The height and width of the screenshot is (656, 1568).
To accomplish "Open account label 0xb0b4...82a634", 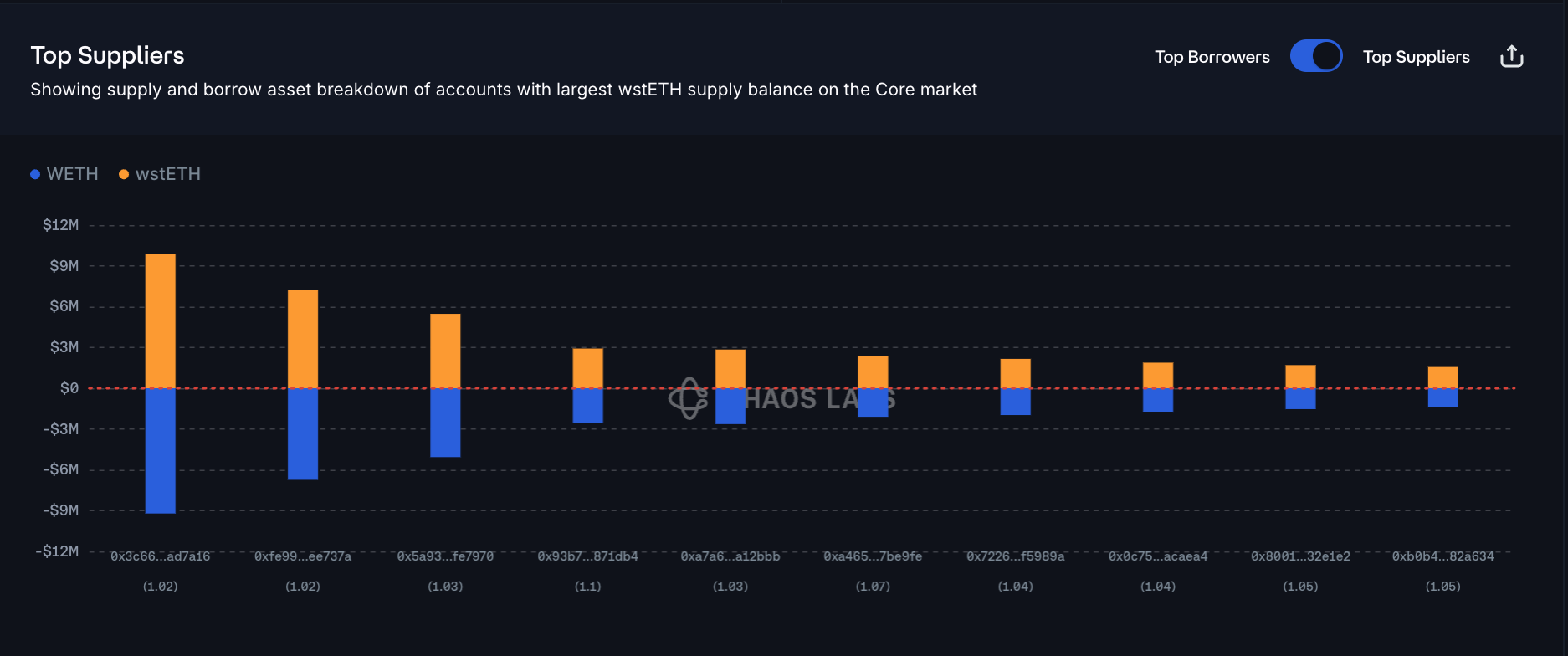I will 1442,556.
